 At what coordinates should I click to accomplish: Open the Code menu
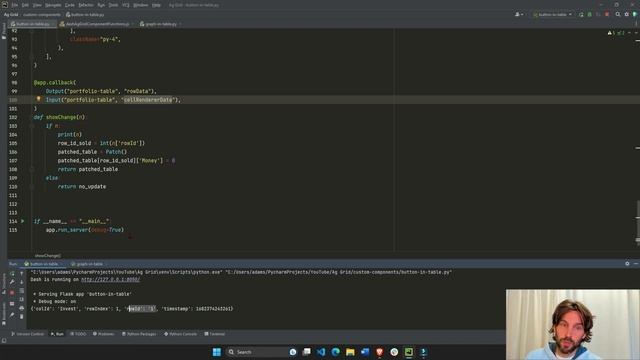tap(70, 5)
